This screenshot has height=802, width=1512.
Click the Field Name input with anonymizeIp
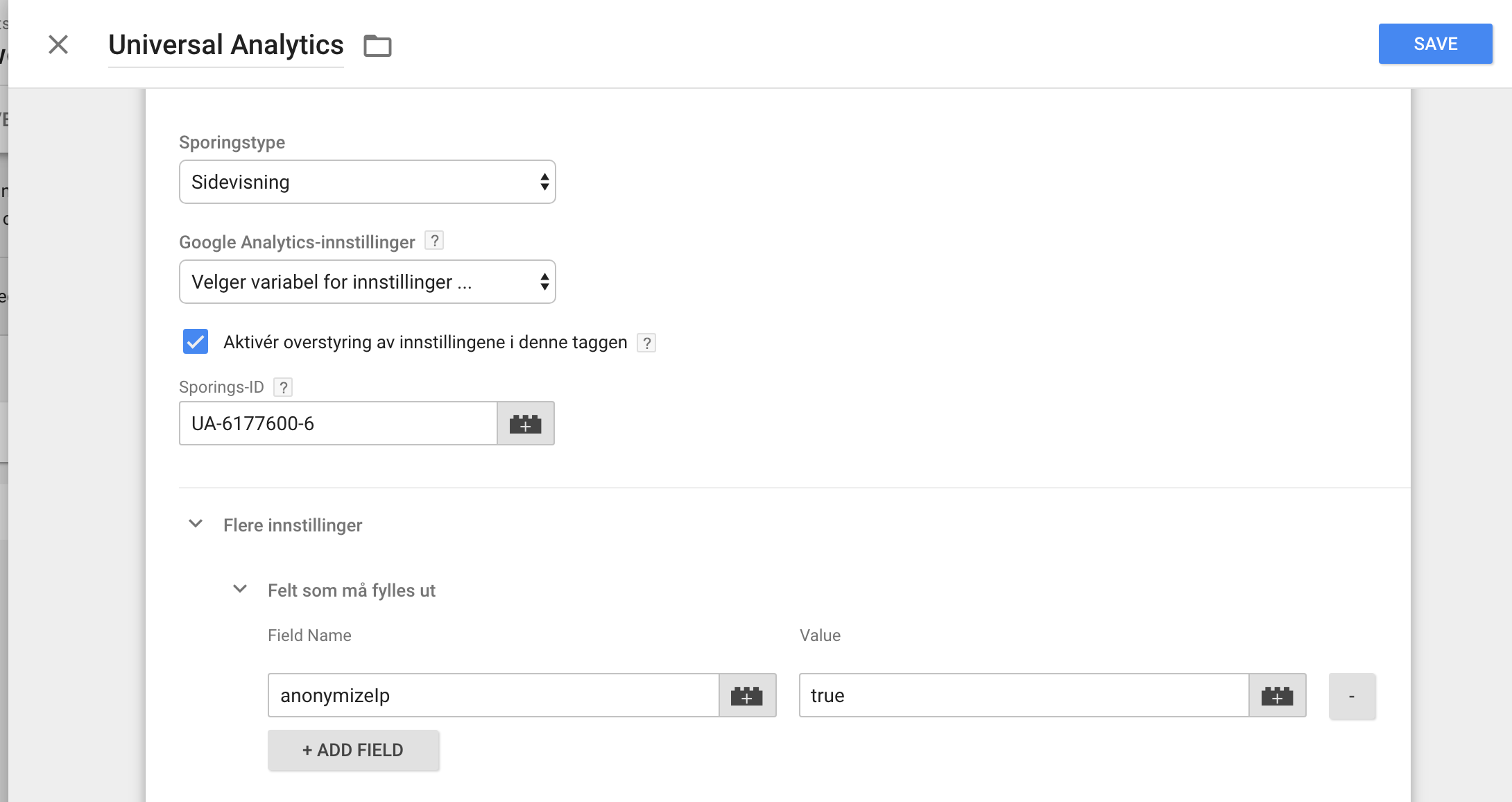click(494, 695)
